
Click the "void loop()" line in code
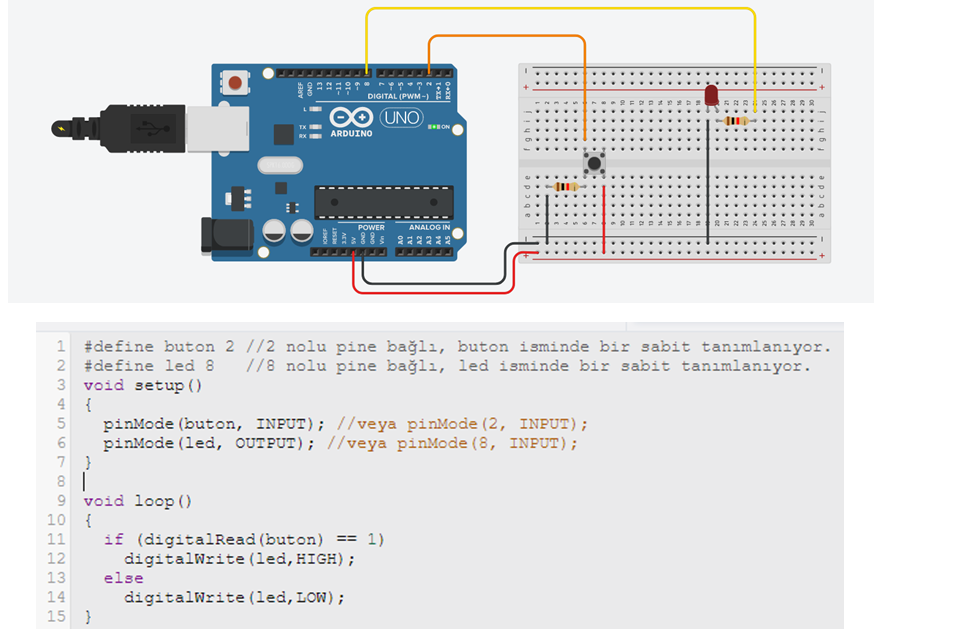[x=136, y=501]
